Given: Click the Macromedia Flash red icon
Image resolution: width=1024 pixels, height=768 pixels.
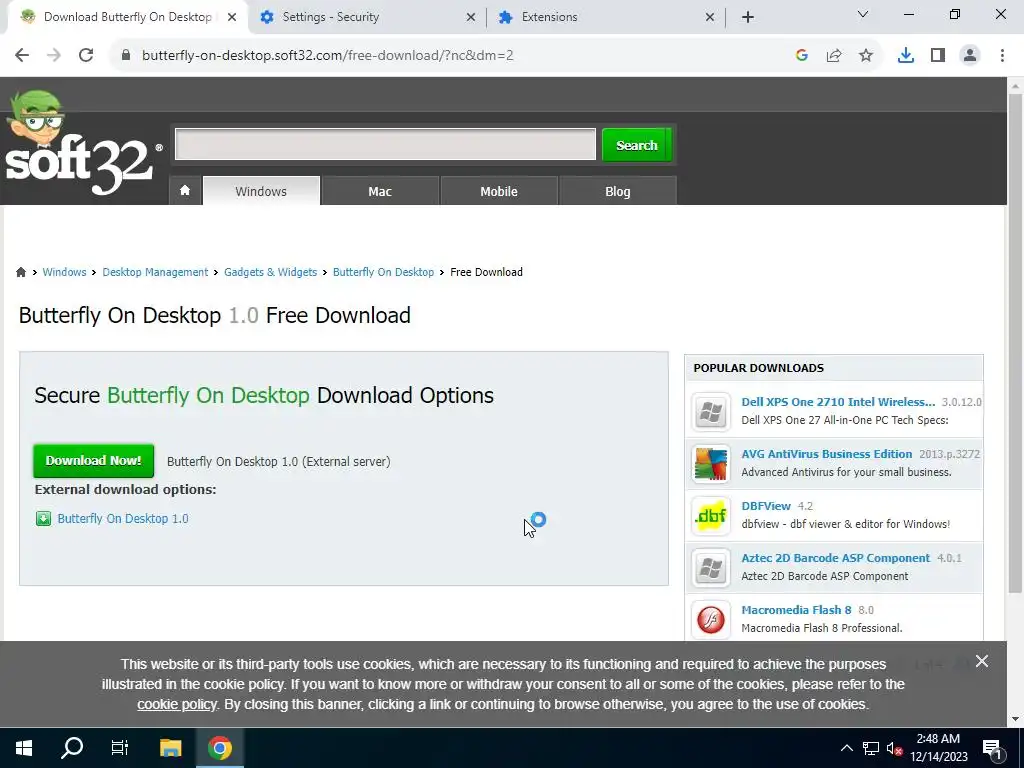Looking at the screenshot, I should 711,620.
